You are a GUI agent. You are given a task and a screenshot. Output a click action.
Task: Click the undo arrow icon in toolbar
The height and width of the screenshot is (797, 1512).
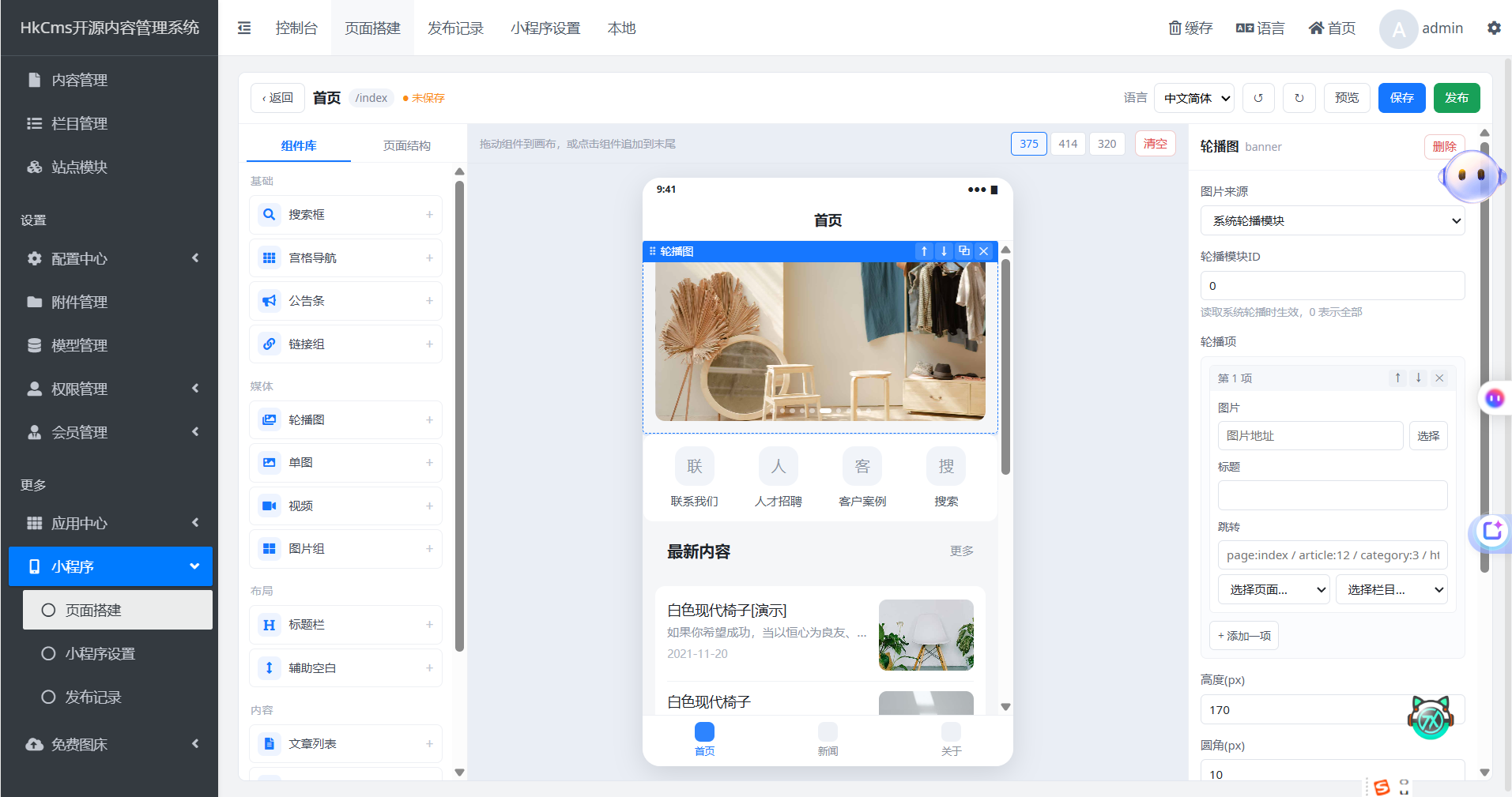click(1258, 98)
